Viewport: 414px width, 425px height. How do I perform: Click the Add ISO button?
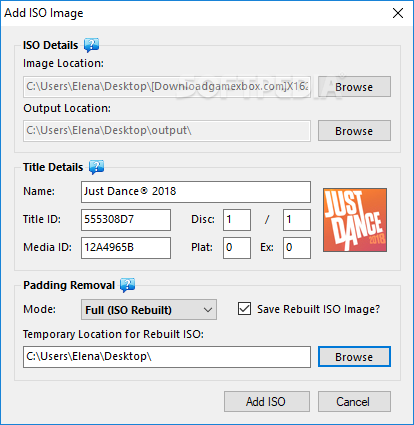point(267,401)
